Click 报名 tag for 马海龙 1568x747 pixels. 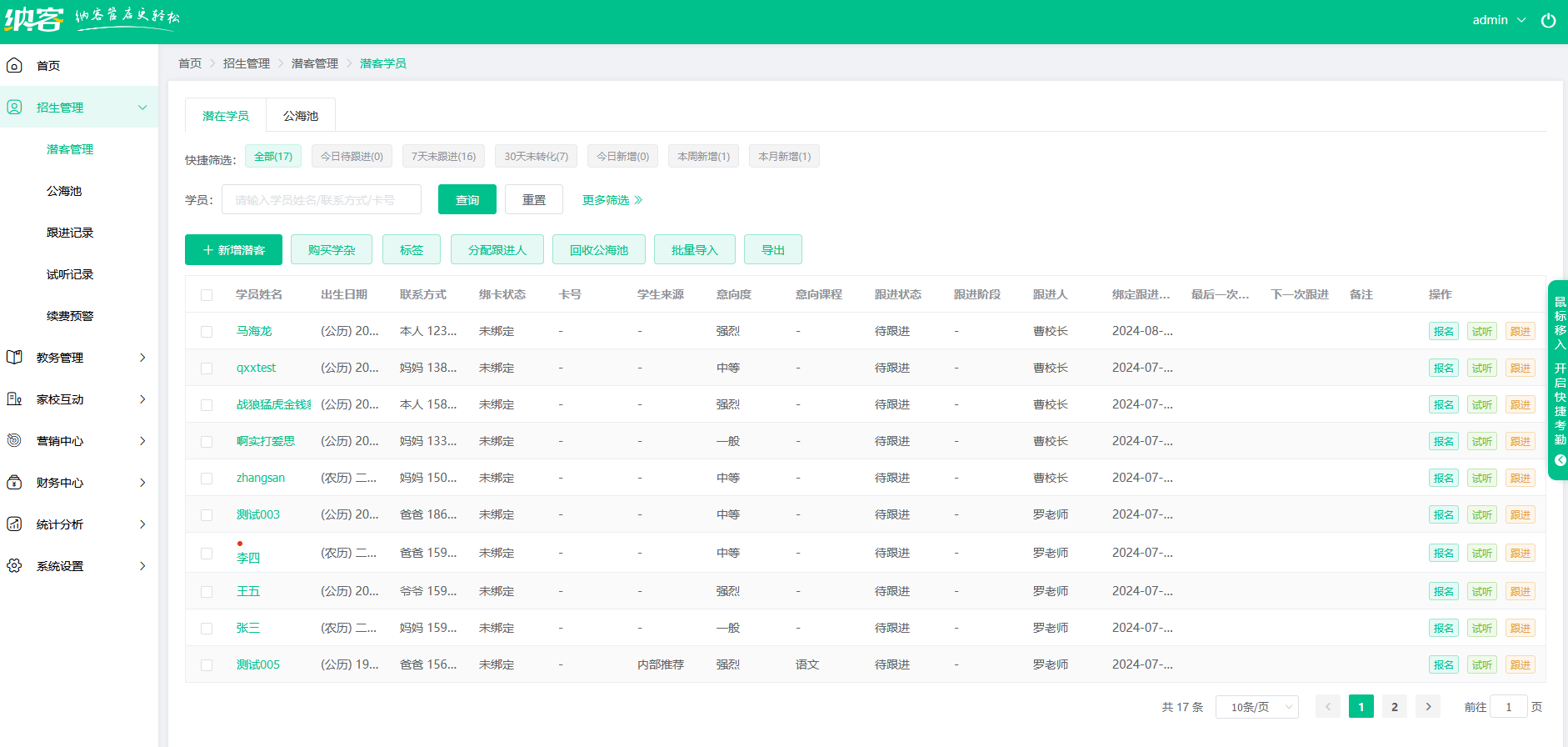tap(1444, 331)
